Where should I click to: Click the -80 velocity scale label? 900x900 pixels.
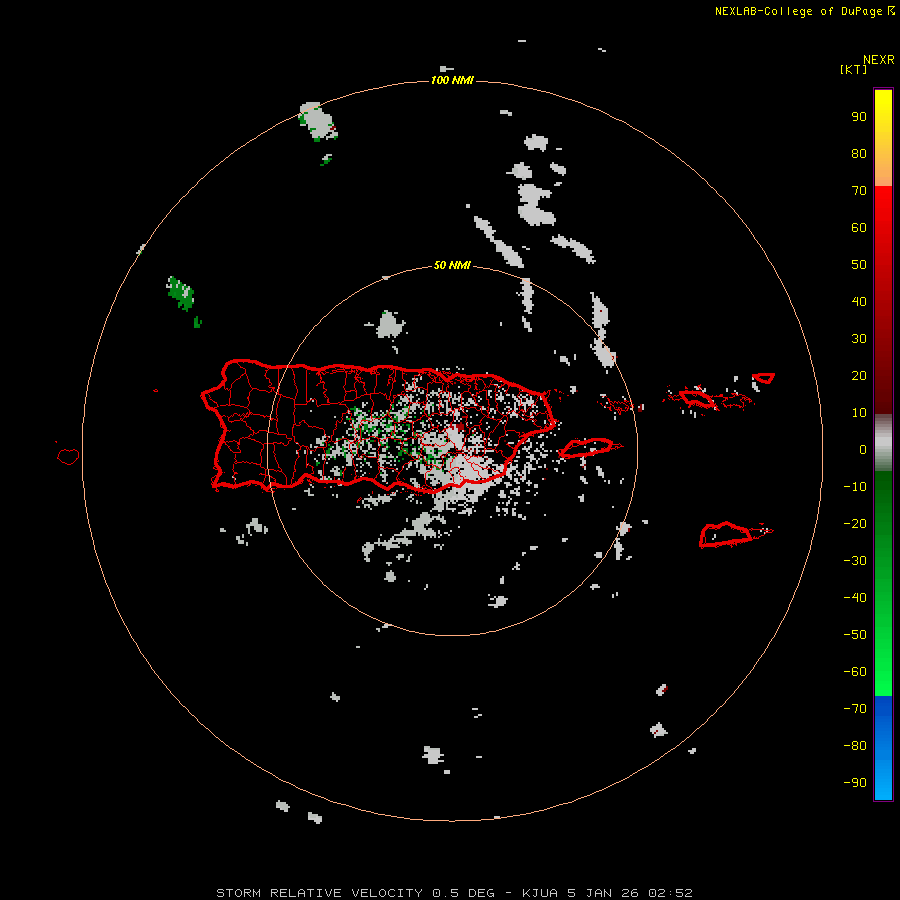click(x=855, y=746)
